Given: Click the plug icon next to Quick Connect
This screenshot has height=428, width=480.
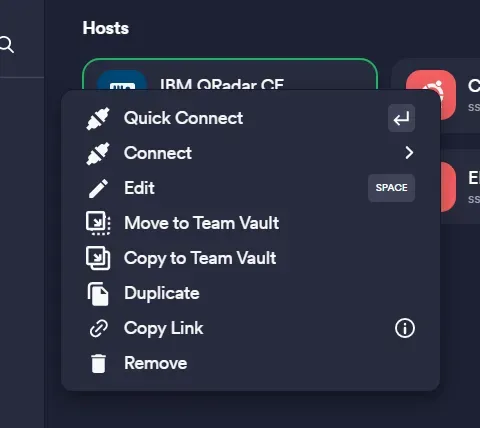Looking at the screenshot, I should click(98, 118).
